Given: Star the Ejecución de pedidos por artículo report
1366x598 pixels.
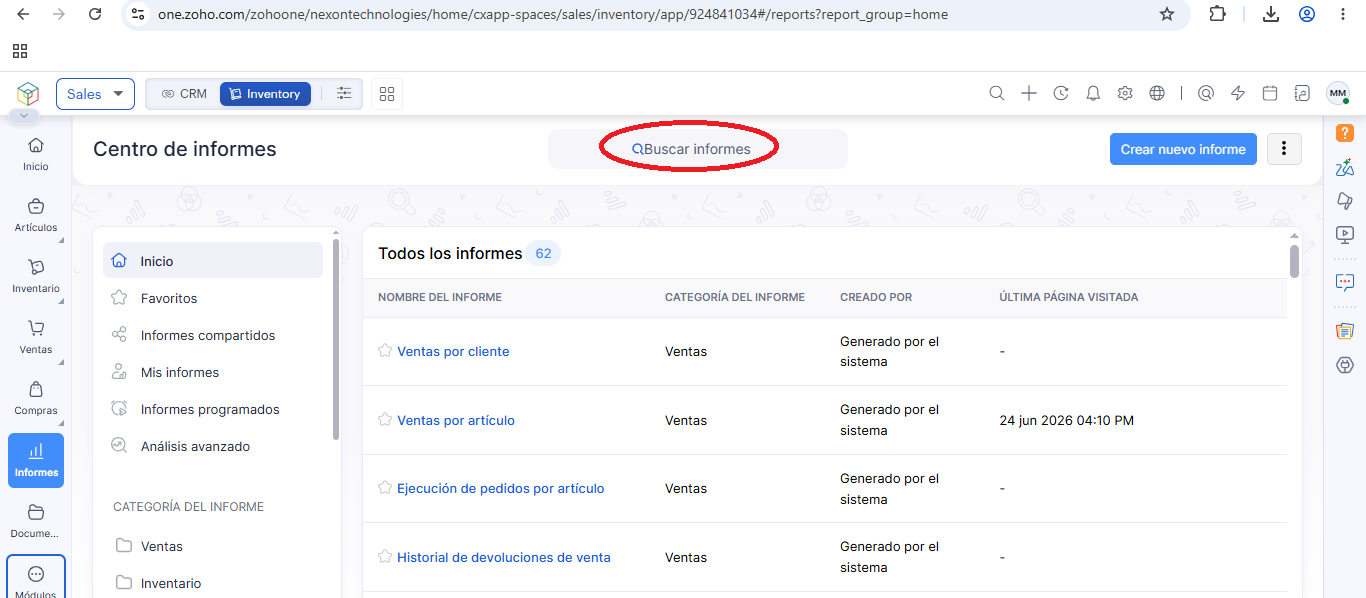Looking at the screenshot, I should [385, 487].
